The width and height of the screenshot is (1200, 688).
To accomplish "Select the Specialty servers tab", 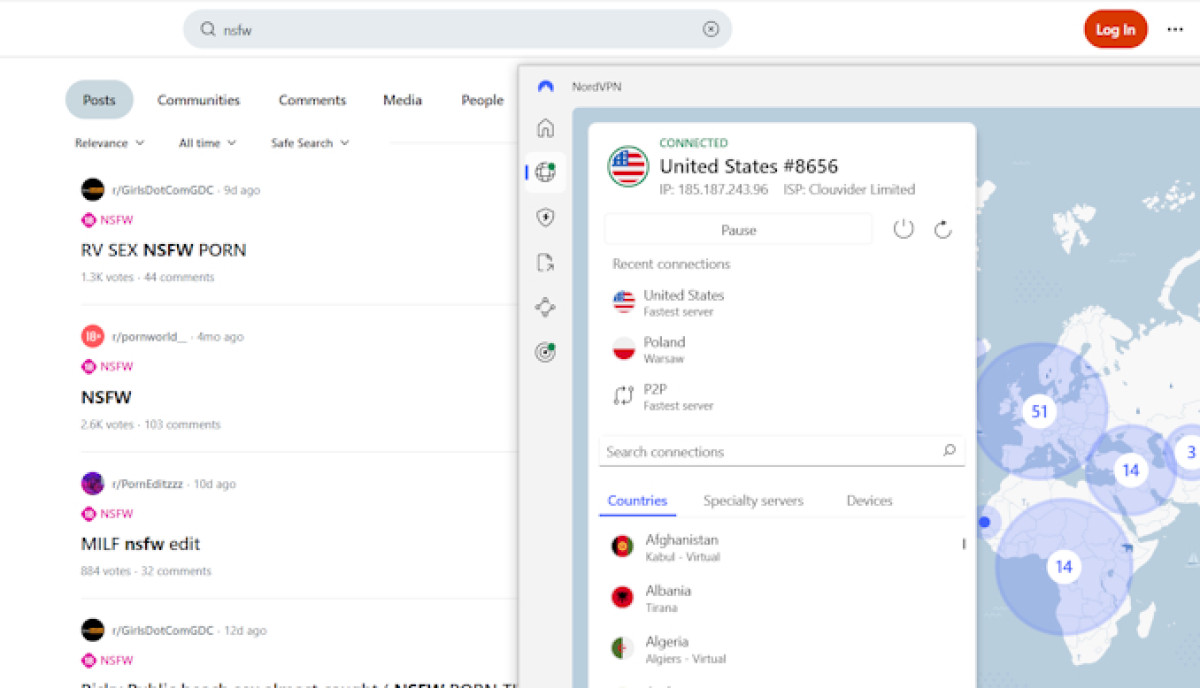I will (x=753, y=500).
